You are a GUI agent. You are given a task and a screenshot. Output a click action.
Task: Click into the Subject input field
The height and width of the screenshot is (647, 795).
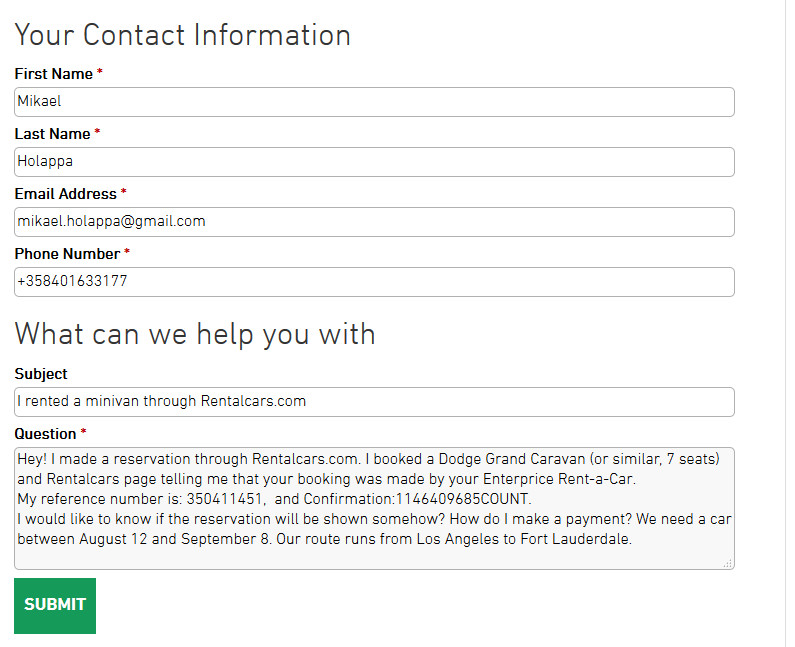click(x=374, y=402)
